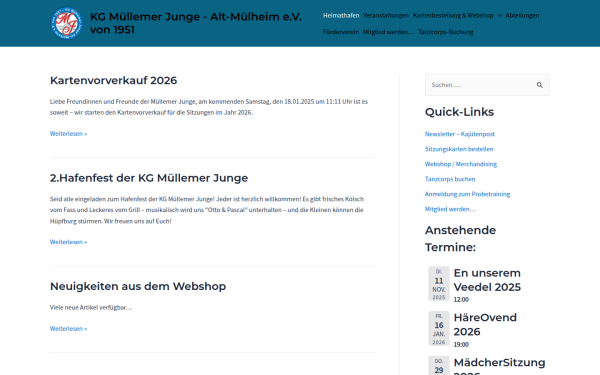Click the '19:00' event time text
The image size is (600, 375).
tap(461, 344)
